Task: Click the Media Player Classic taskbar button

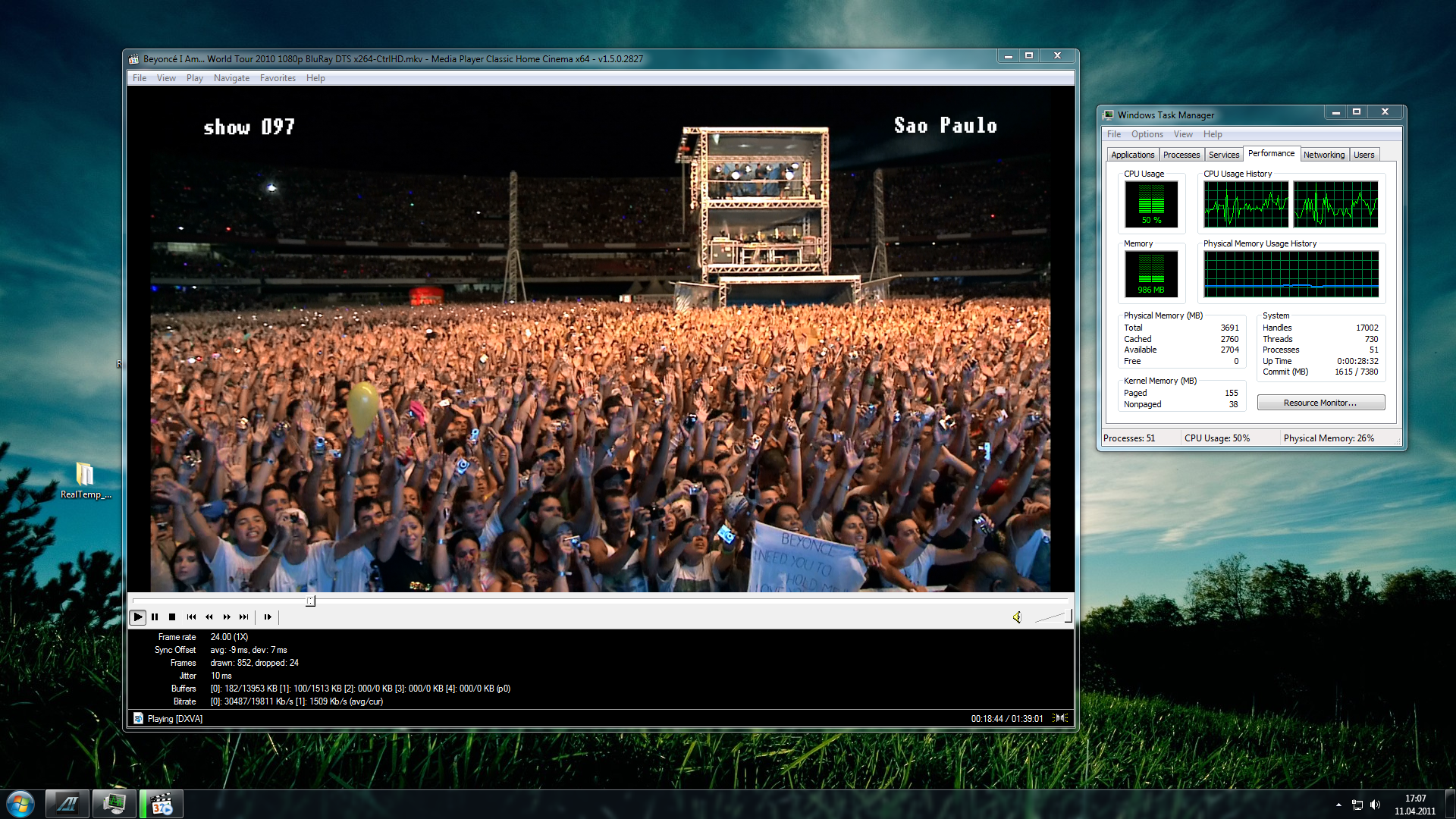Action: pos(162,804)
